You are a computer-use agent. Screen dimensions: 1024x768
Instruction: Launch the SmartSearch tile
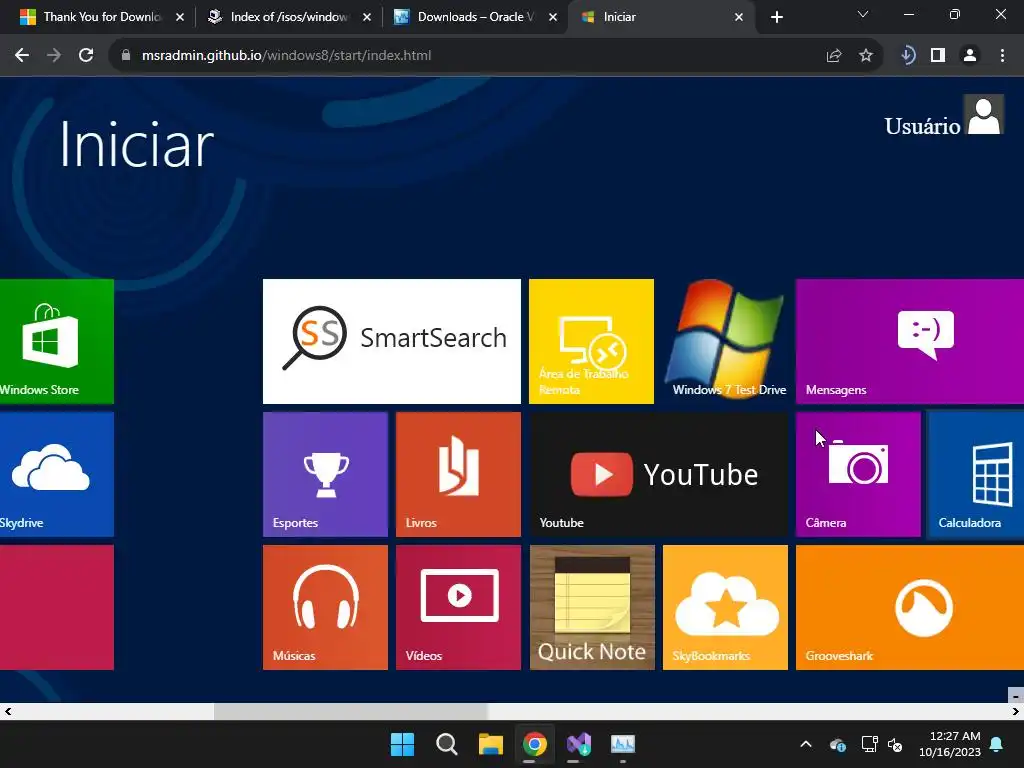[392, 342]
